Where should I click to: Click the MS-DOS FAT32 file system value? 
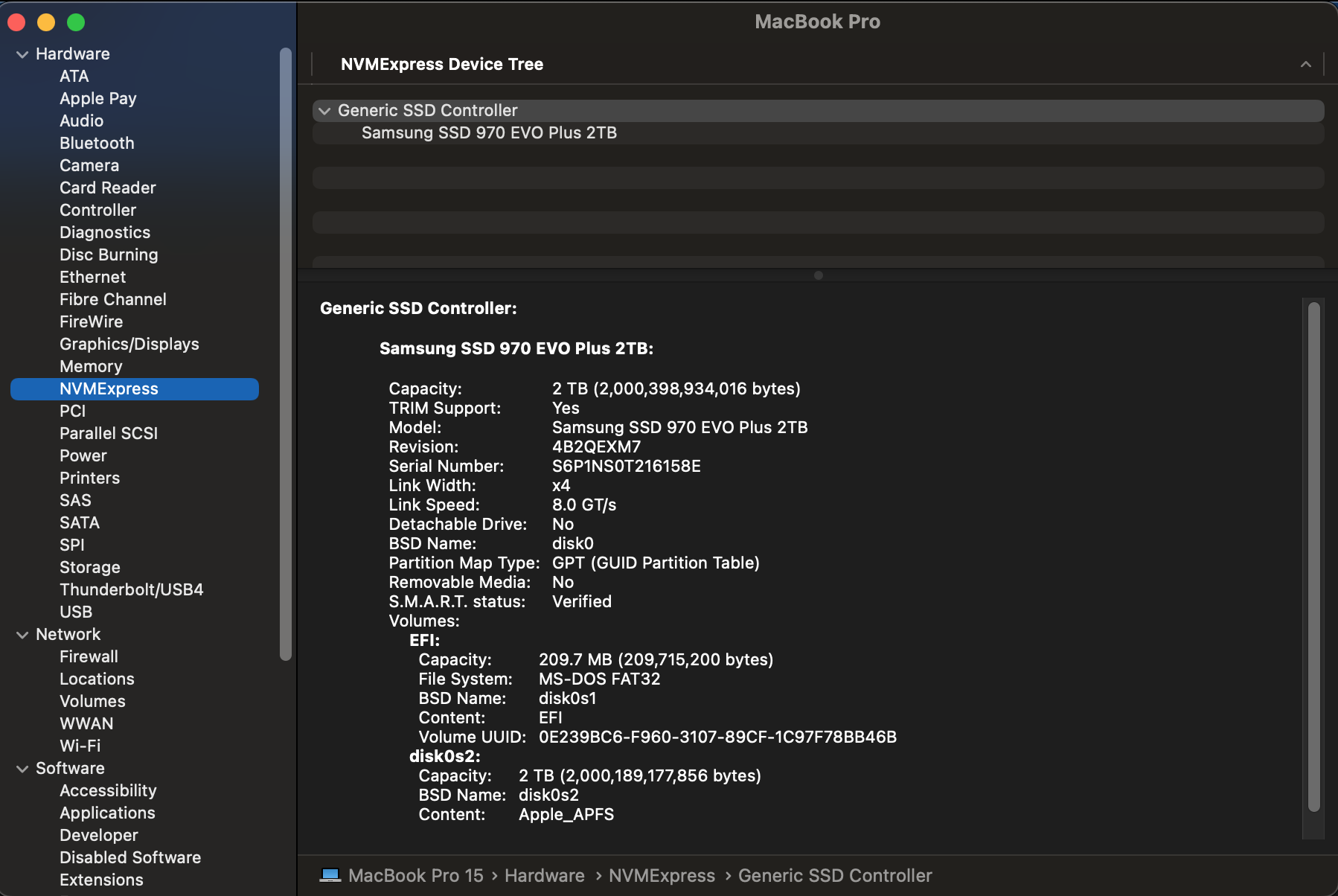pyautogui.click(x=600, y=679)
